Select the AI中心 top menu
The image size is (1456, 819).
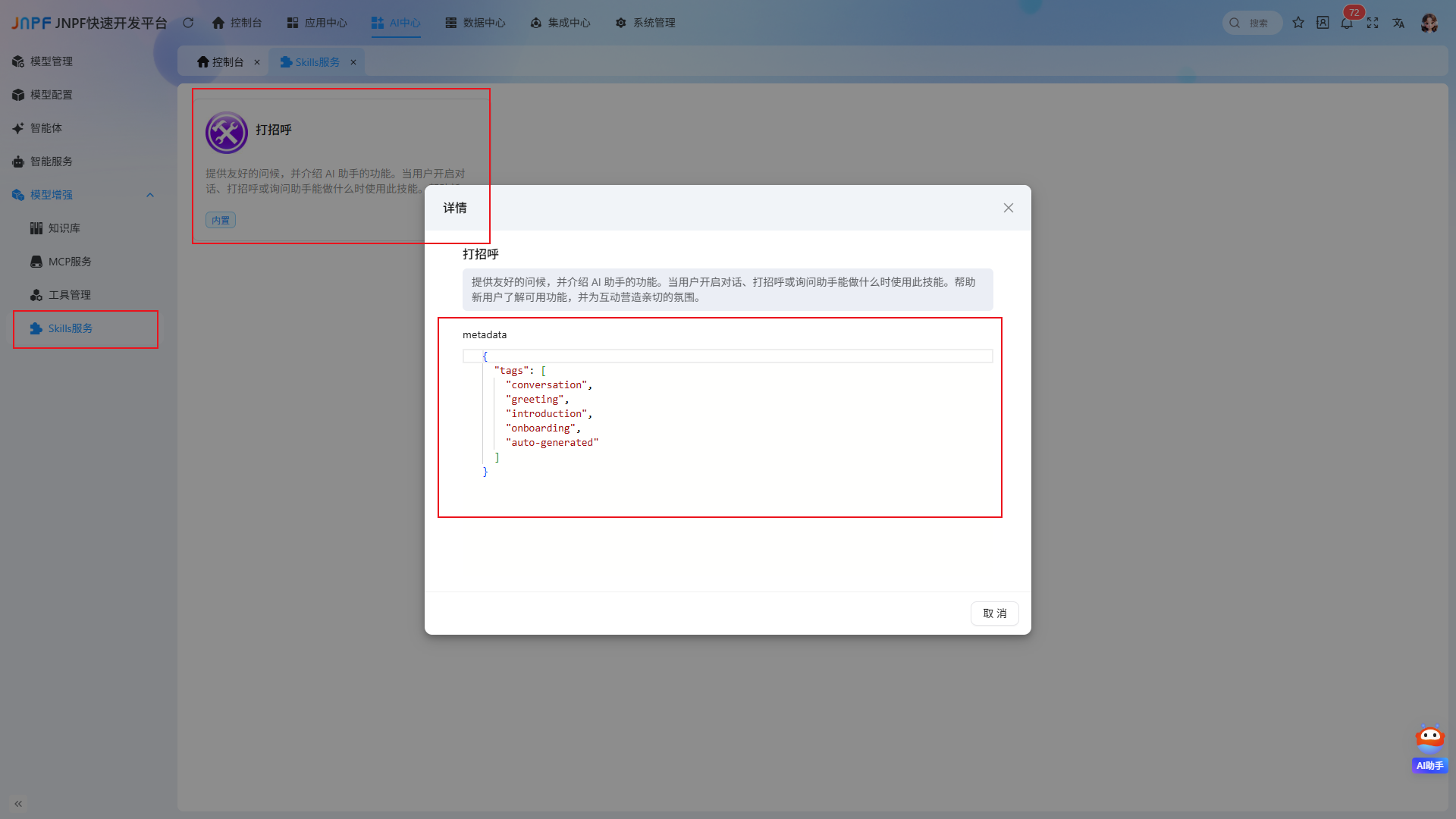click(396, 23)
